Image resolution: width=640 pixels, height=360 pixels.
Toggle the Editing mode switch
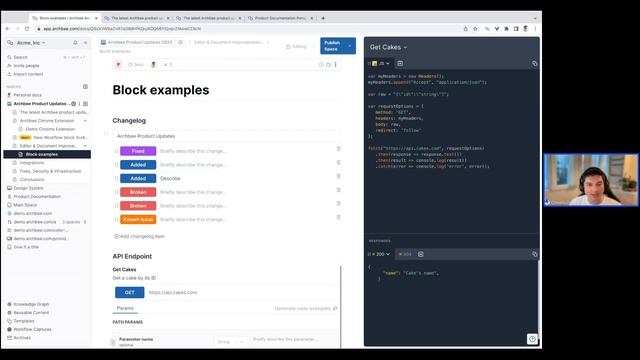(x=296, y=47)
